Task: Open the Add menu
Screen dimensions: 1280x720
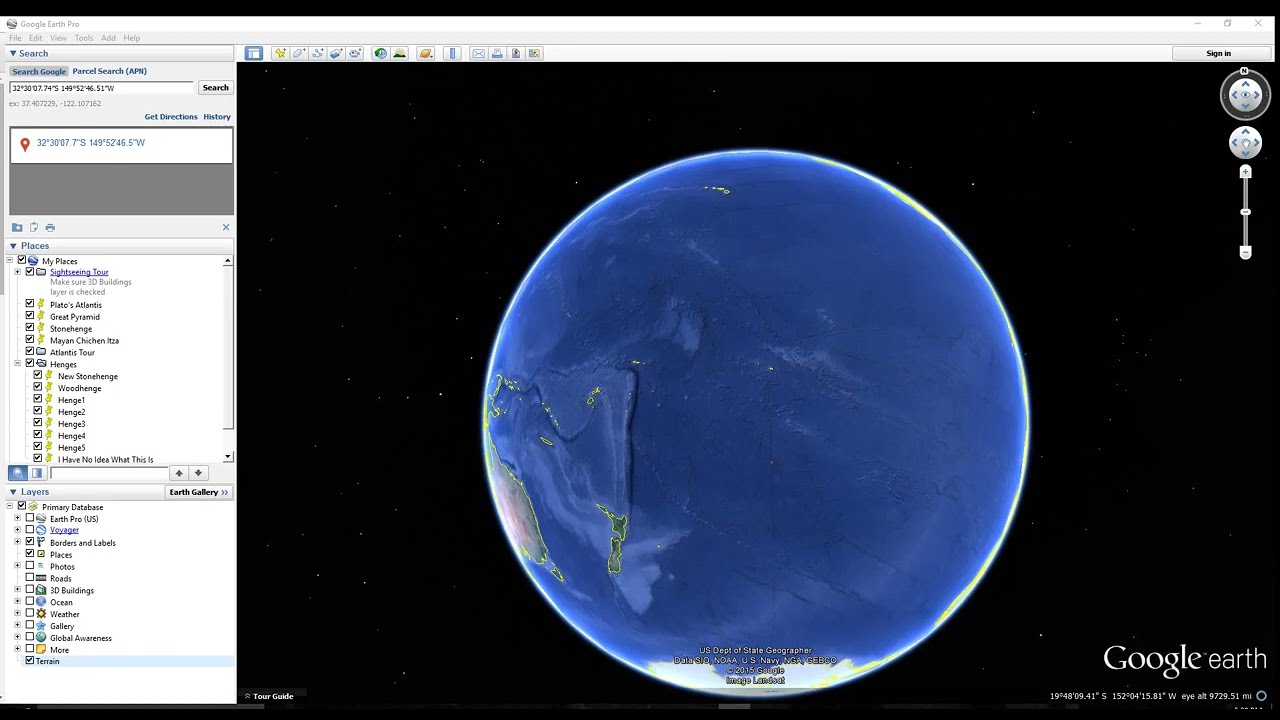Action: click(x=108, y=38)
